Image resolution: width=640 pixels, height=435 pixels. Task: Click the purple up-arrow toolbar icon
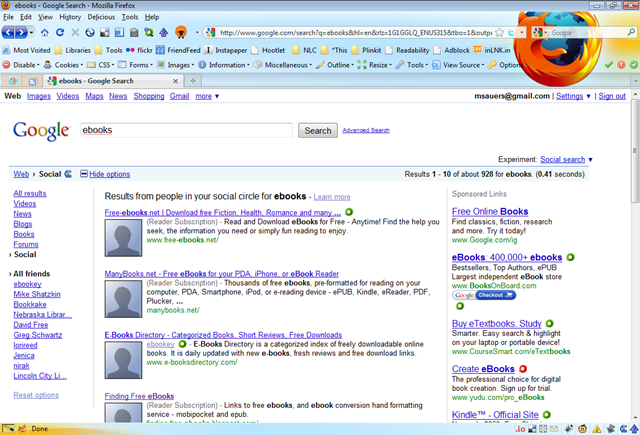point(164,32)
